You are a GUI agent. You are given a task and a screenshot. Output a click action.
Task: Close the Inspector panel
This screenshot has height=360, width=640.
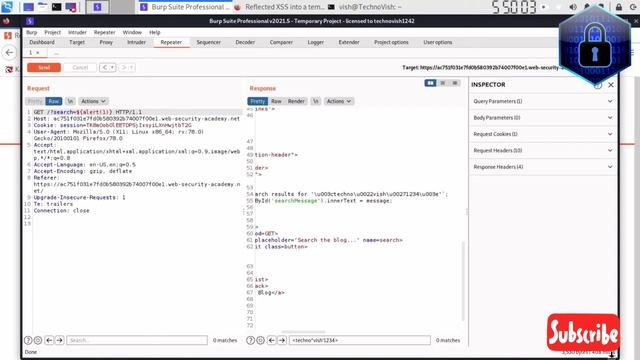(611, 84)
